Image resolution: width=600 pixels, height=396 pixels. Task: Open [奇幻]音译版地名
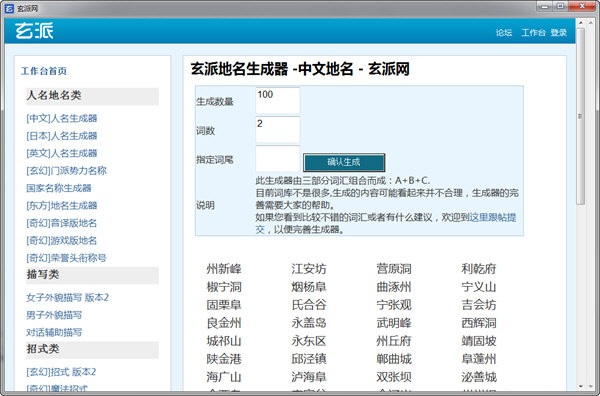62,223
